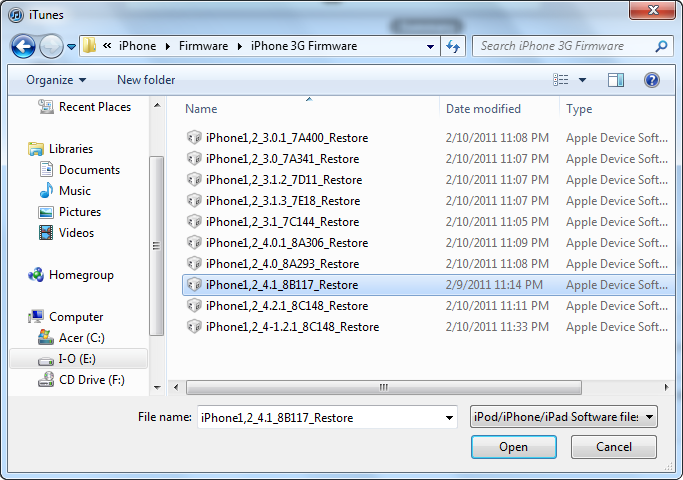683x480 pixels.
Task: Click the Videos filmstrip icon
Action: click(x=46, y=233)
